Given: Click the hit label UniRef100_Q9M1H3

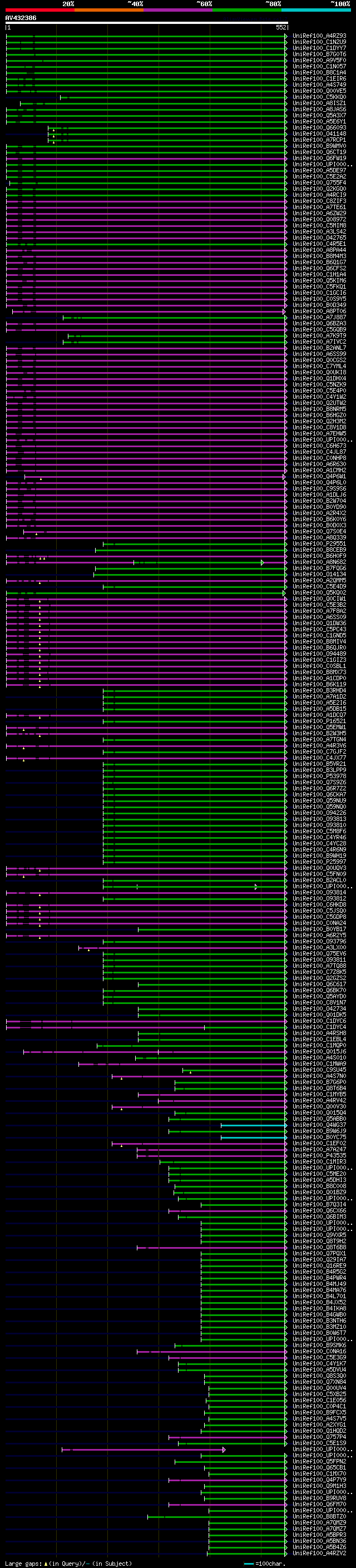Looking at the screenshot, I should pyautogui.click(x=319, y=1486).
